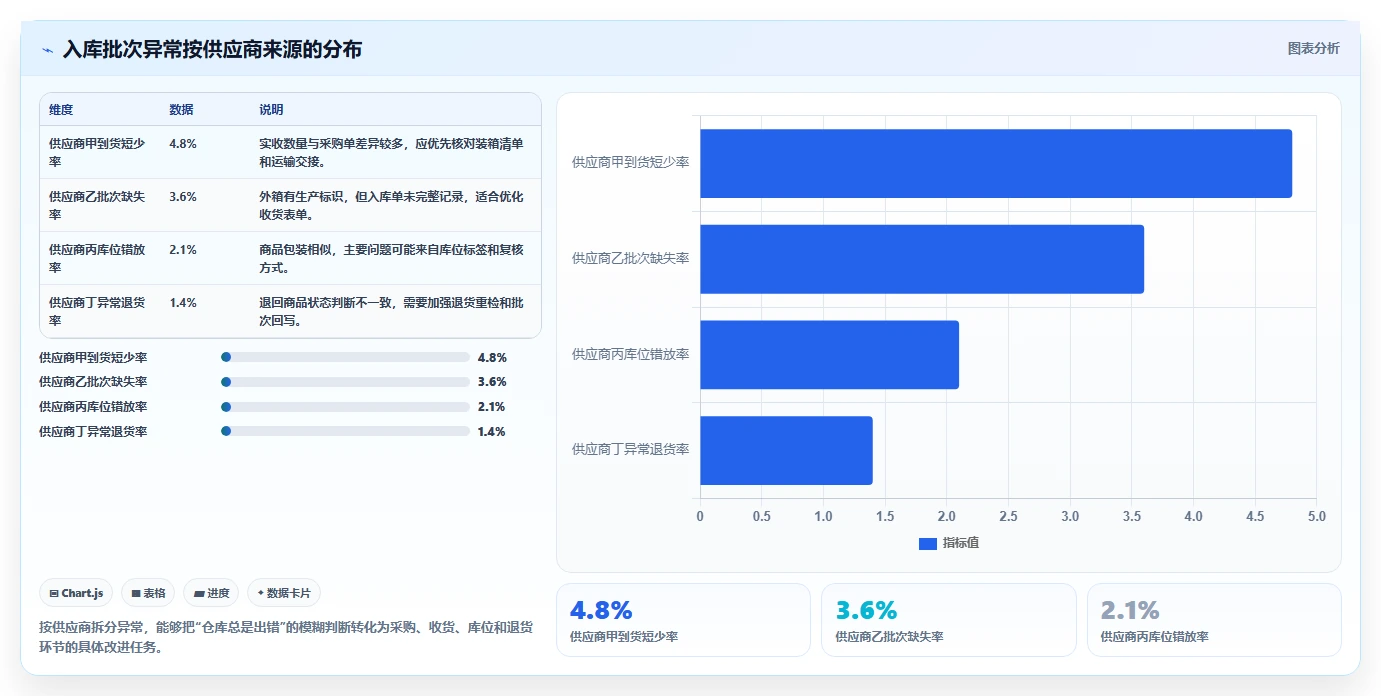This screenshot has height=696, width=1381.
Task: Click the 2.5 x-axis tick label
Action: [1008, 516]
